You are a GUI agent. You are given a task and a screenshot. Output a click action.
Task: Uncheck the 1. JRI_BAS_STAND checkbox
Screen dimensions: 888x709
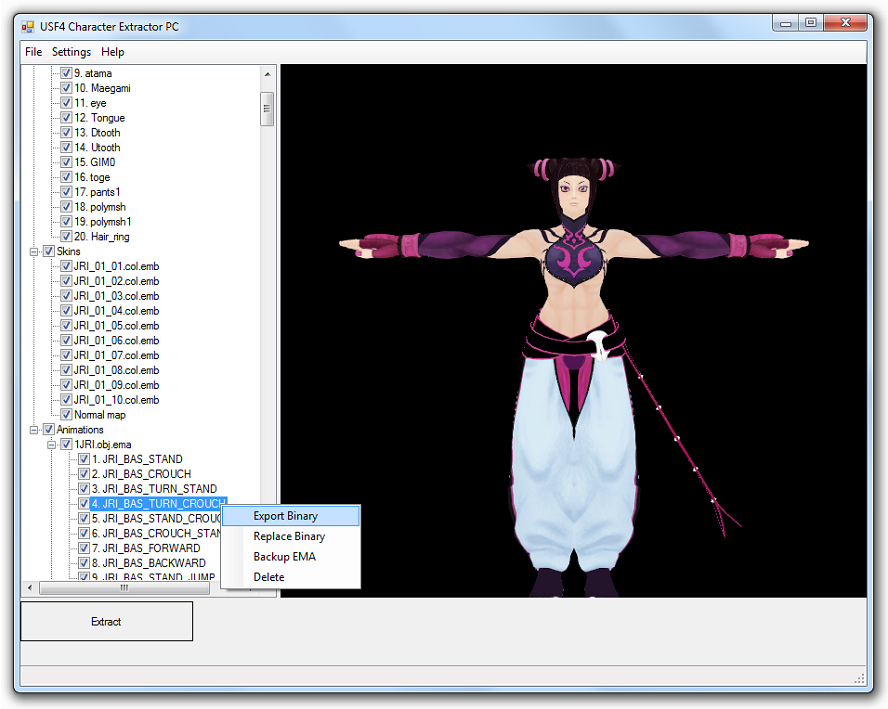click(84, 459)
